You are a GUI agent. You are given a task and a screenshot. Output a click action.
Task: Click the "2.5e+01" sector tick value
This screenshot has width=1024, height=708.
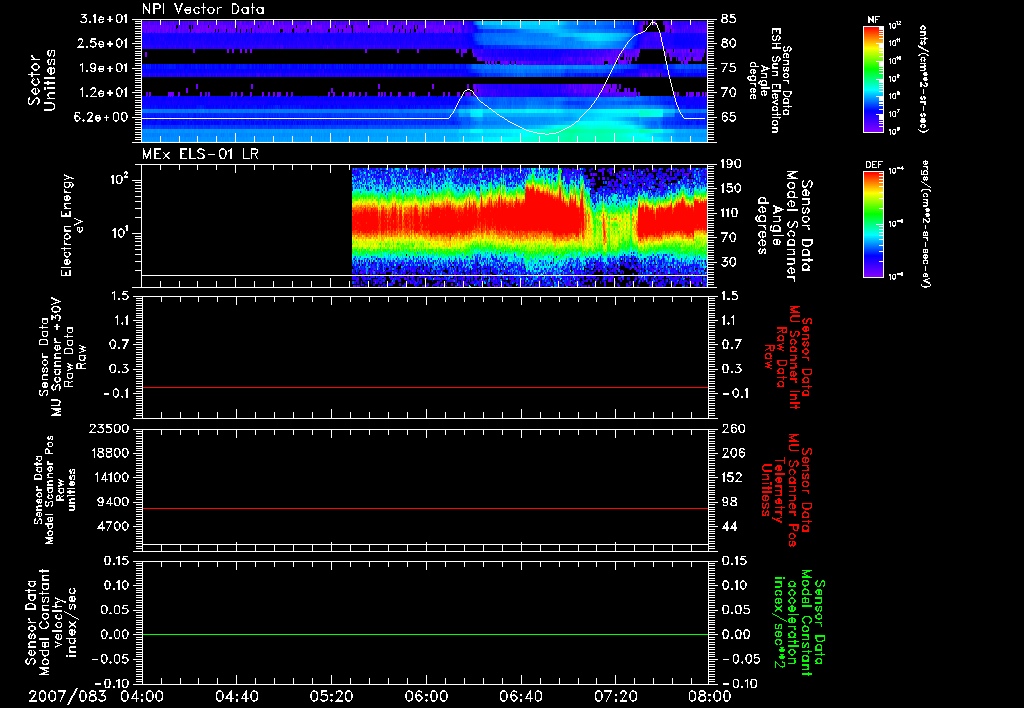click(103, 43)
